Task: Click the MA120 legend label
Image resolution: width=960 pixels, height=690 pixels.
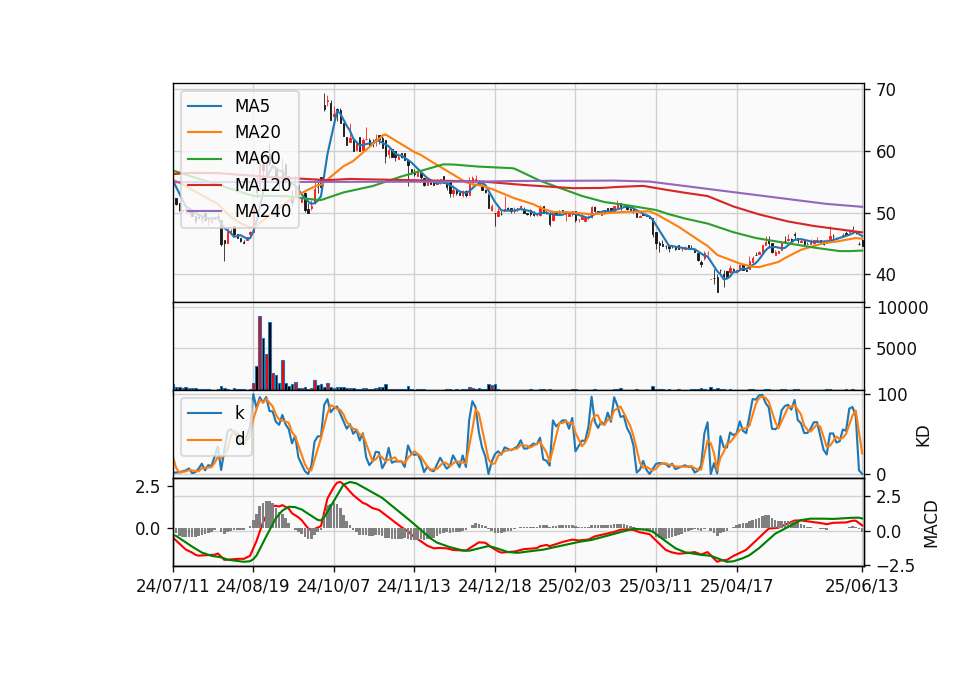Action: pyautogui.click(x=263, y=184)
